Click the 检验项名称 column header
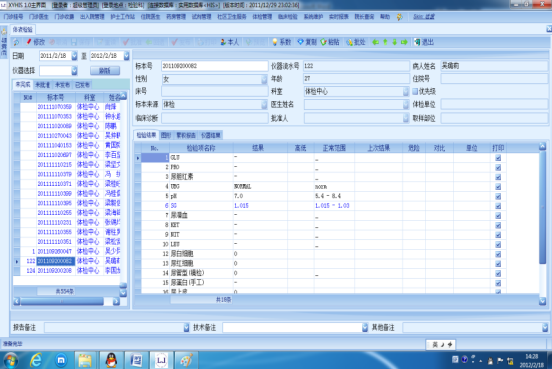This screenshot has width=552, height=369. coord(201,148)
